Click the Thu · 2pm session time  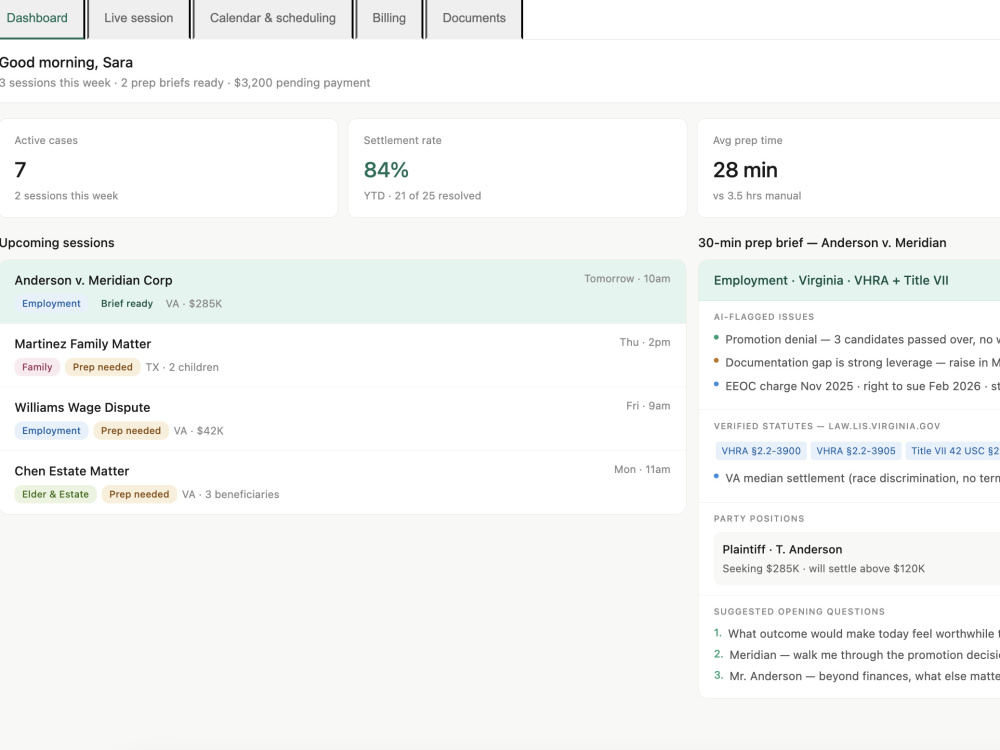tap(645, 342)
